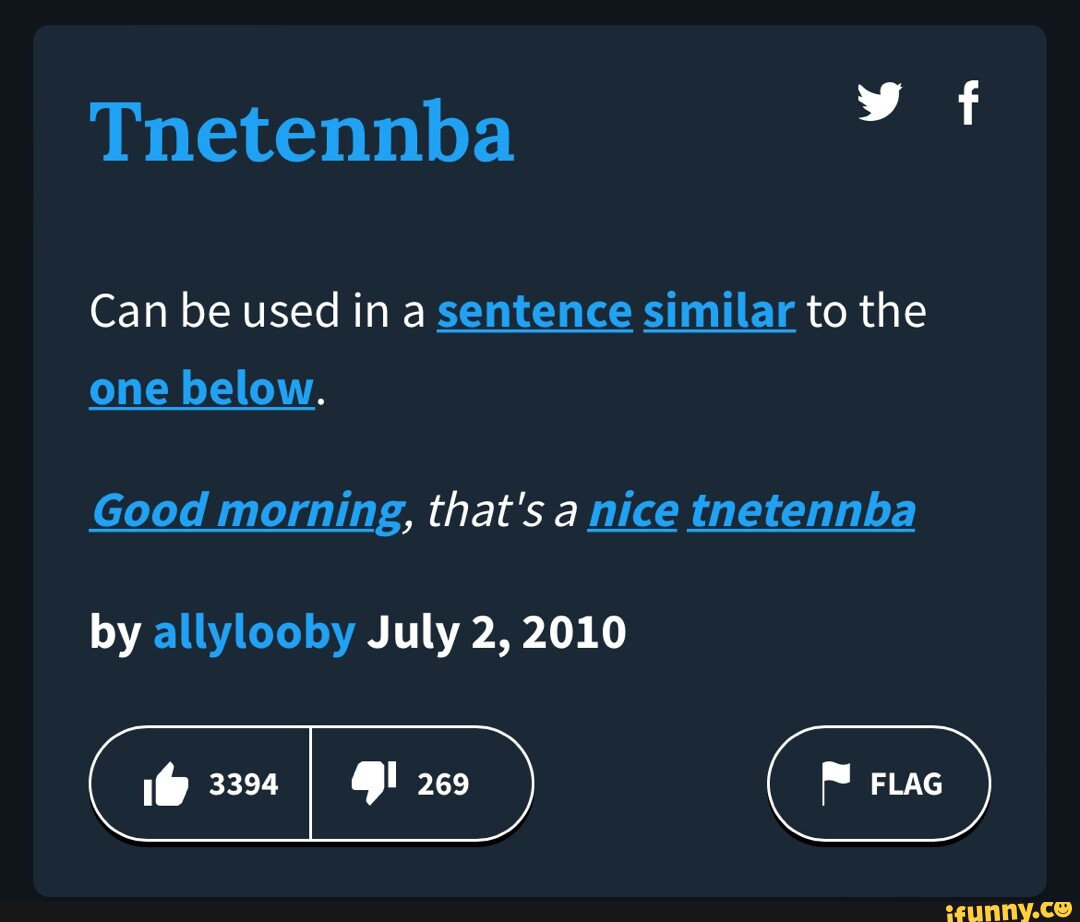
Task: Open the 'tnetennba' link in the example sentence
Action: point(802,510)
